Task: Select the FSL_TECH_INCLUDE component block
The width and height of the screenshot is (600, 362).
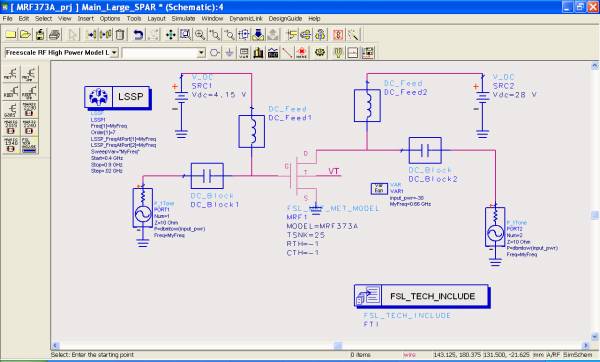Action: 421,295
